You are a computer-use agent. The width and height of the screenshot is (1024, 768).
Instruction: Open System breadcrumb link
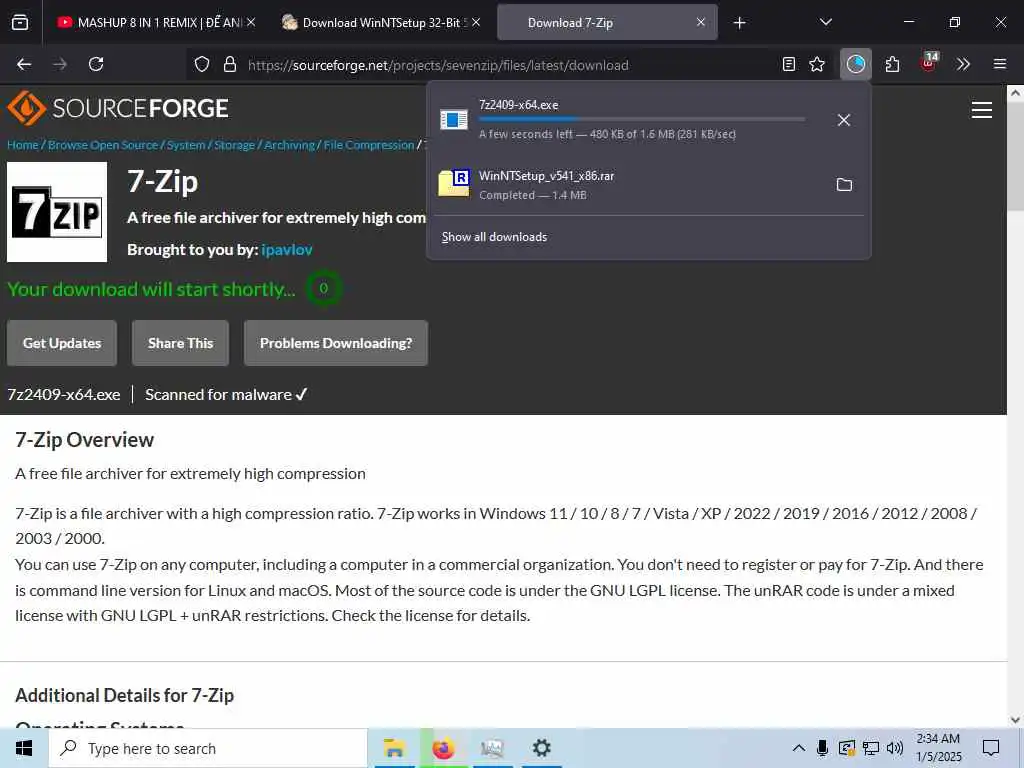(x=185, y=145)
